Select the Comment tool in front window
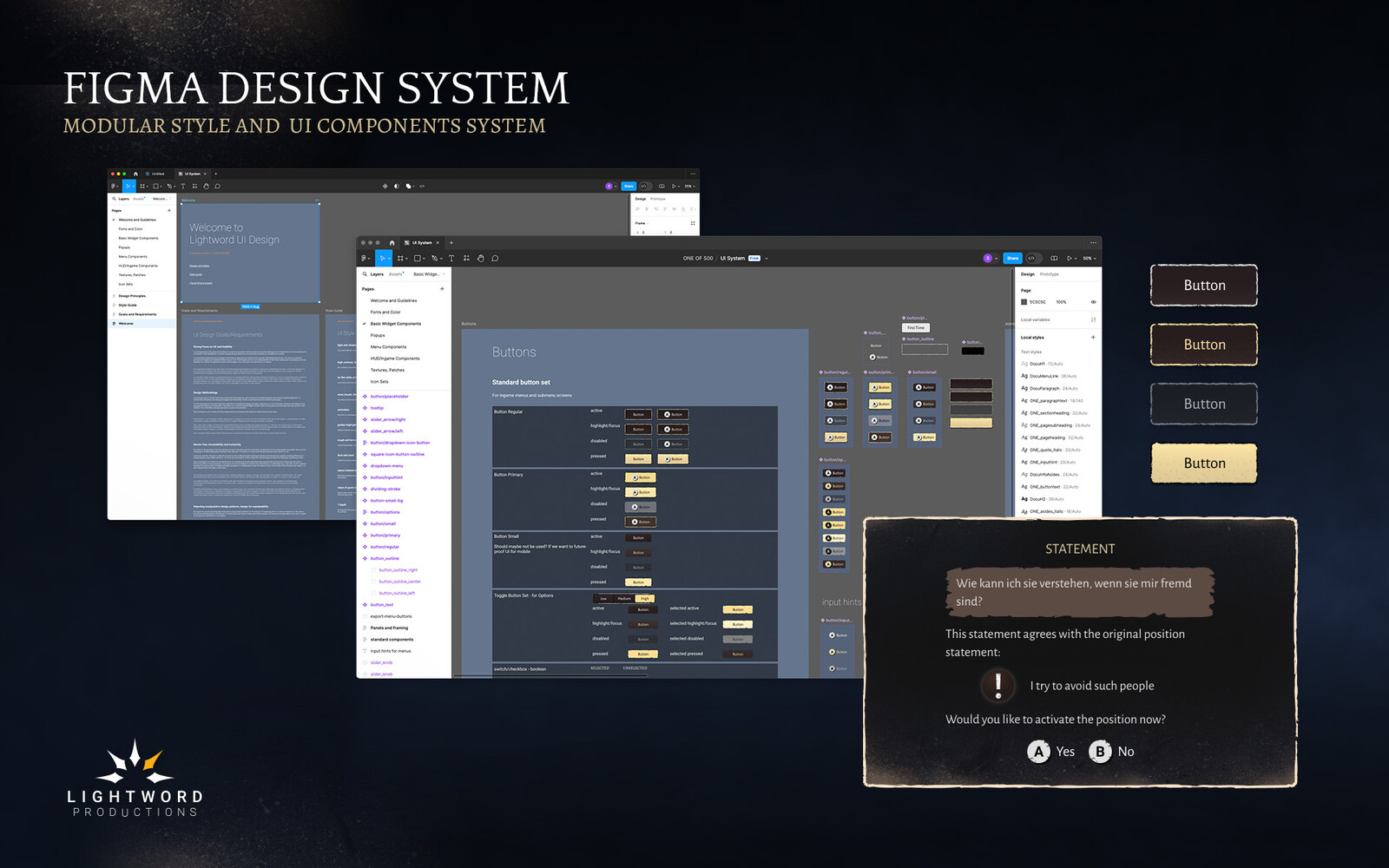The width and height of the screenshot is (1389, 868). (x=495, y=258)
